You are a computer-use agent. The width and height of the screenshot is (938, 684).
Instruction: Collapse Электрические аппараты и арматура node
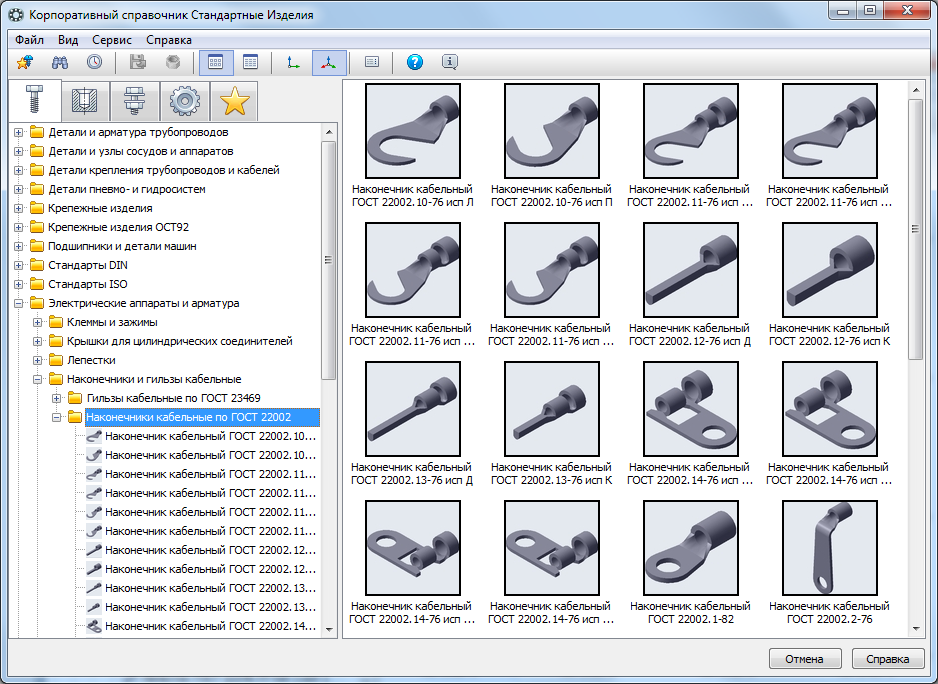pos(19,303)
